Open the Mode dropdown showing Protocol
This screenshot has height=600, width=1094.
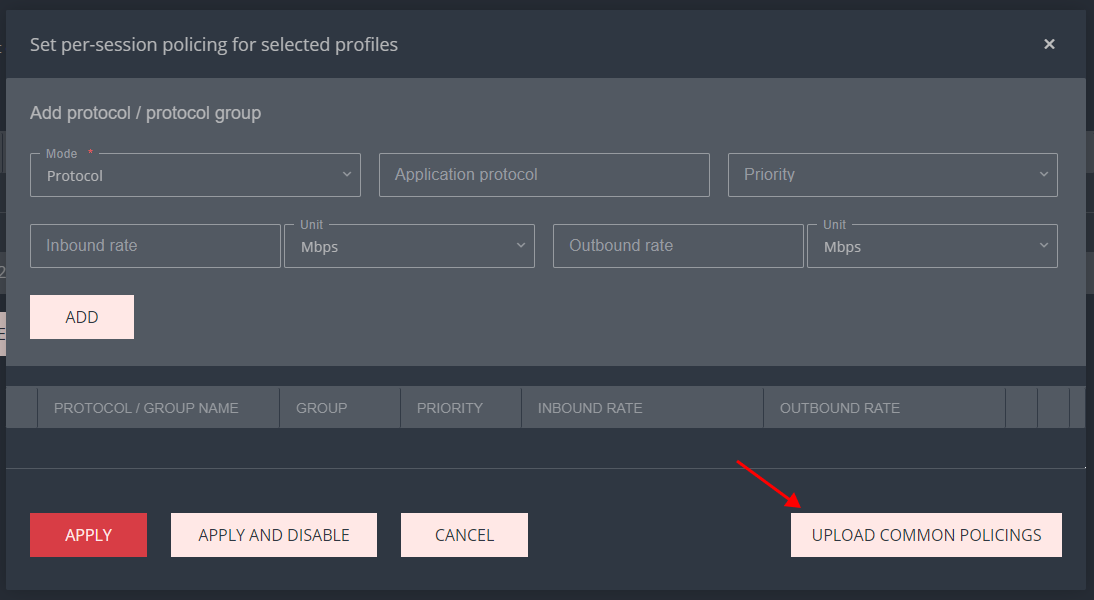195,175
